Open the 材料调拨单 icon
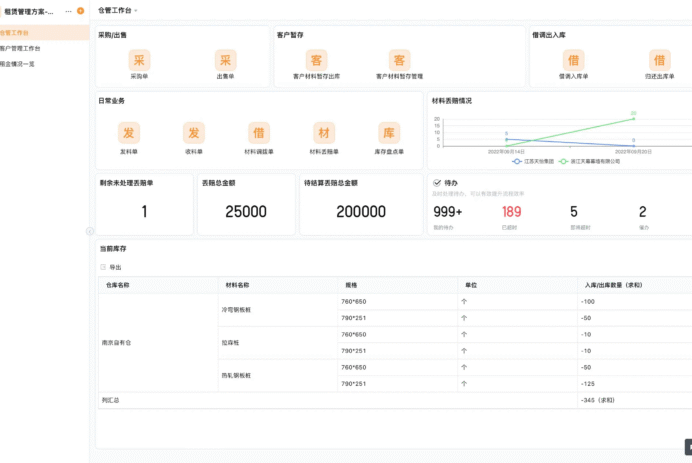The image size is (692, 463). (x=259, y=133)
